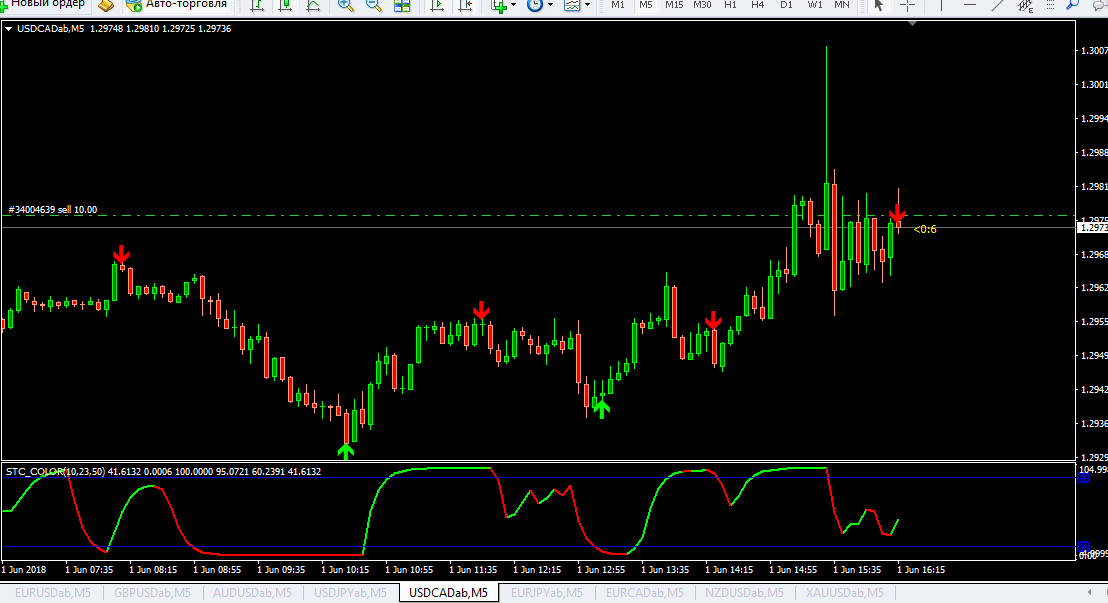Image resolution: width=1108 pixels, height=603 pixels.
Task: Click the gray chart shift marker triangle
Action: 912,23
